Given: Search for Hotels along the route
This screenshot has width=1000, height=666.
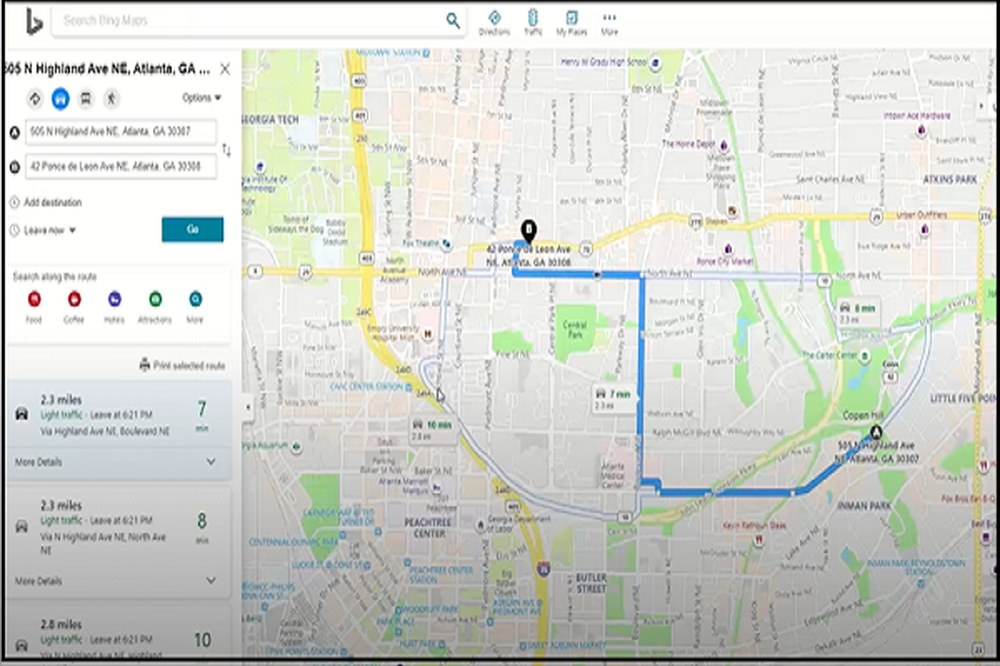Looking at the screenshot, I should pos(114,300).
